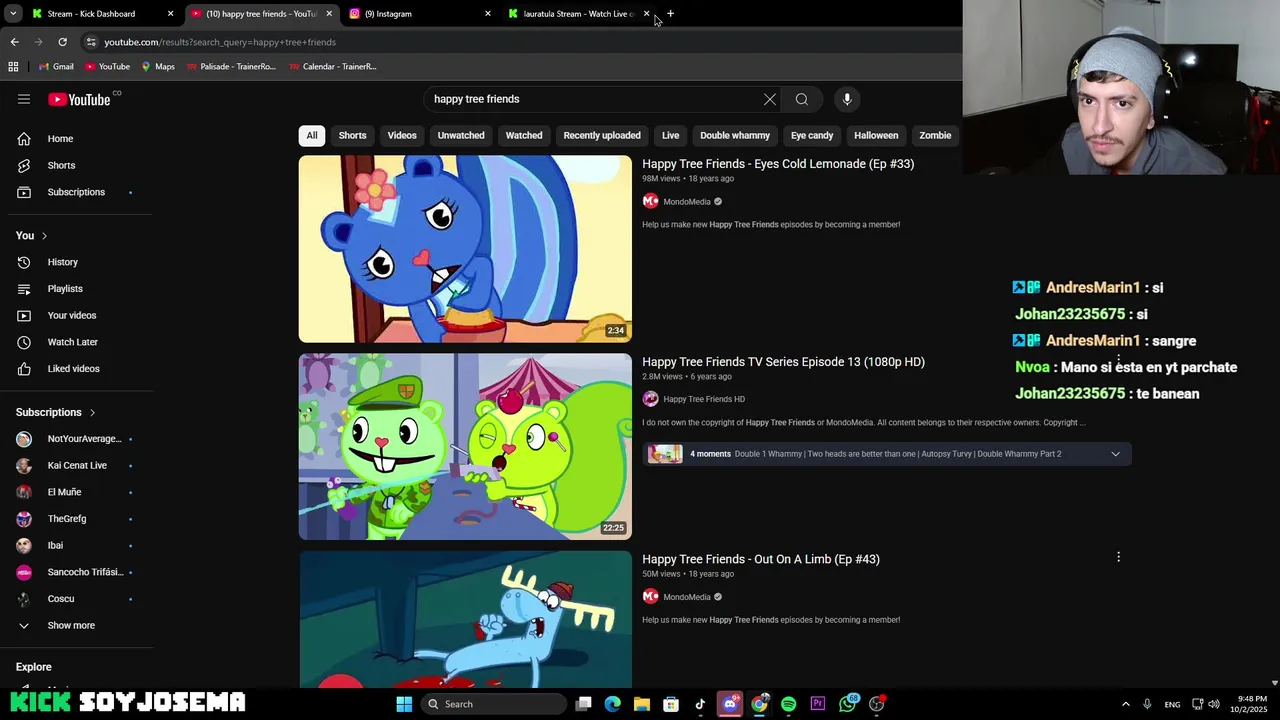The image size is (1280, 720).
Task: Focus the YouTube search input field
Action: (x=595, y=99)
